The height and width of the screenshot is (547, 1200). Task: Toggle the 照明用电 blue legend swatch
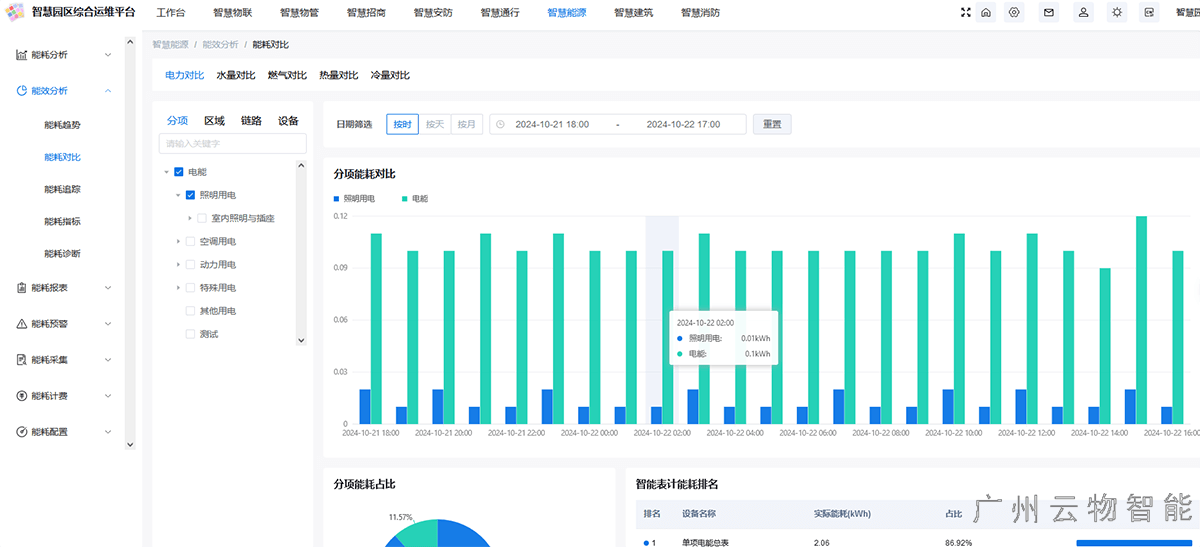(337, 199)
